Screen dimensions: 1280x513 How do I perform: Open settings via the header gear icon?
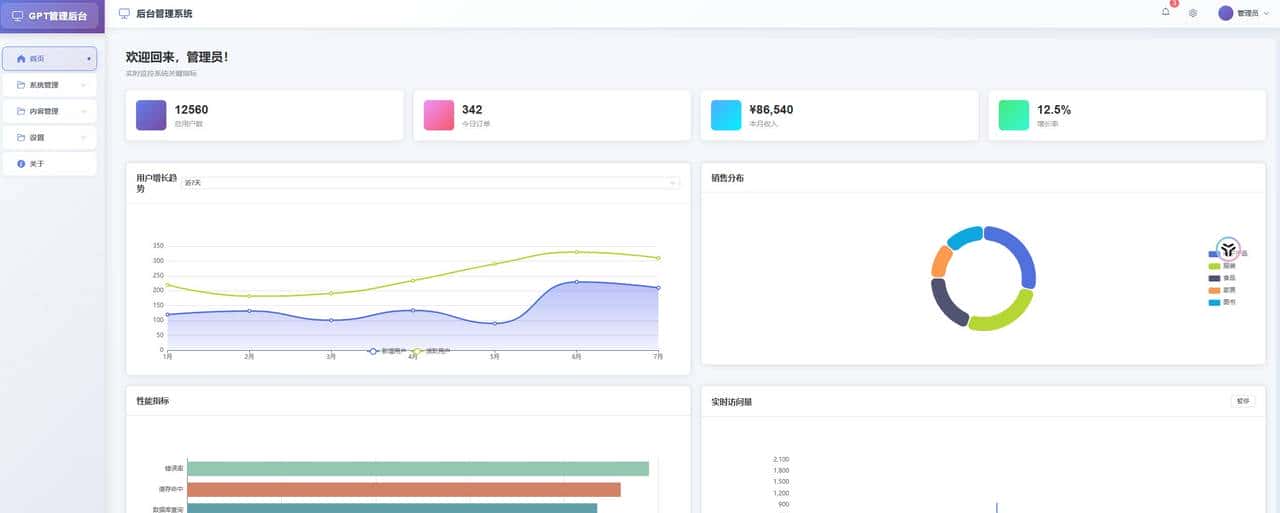tap(1193, 13)
